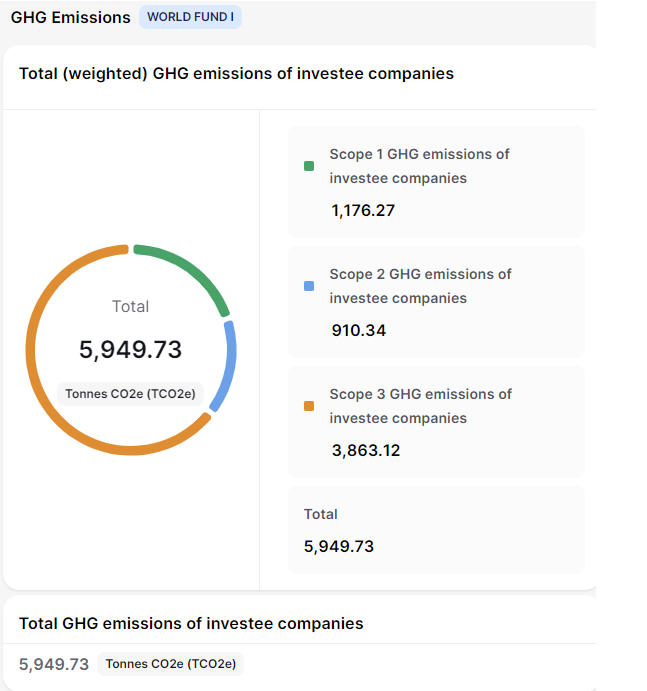Image resolution: width=647 pixels, height=691 pixels.
Task: Click the Total summary card
Action: point(436,530)
